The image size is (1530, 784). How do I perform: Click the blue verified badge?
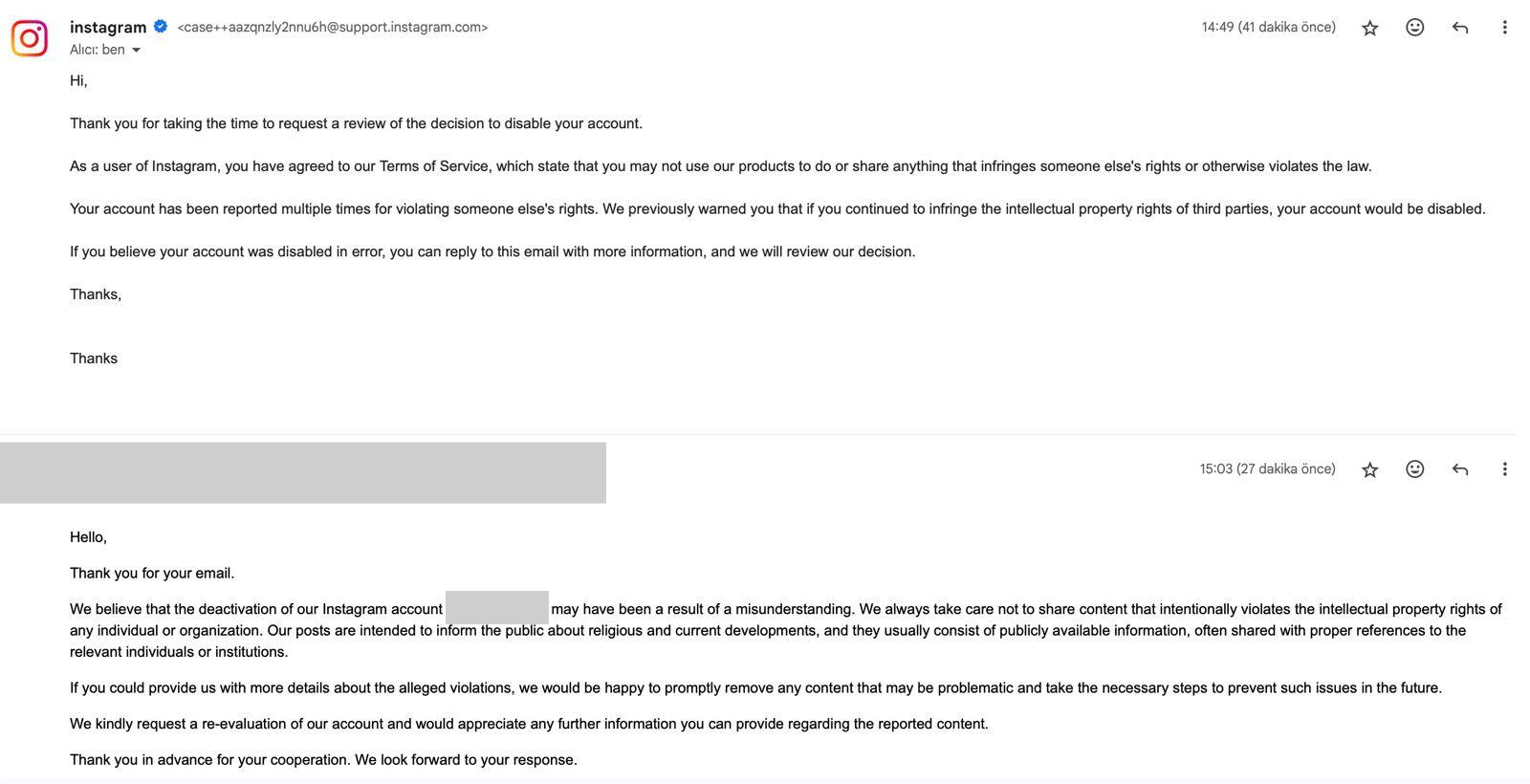[x=161, y=27]
